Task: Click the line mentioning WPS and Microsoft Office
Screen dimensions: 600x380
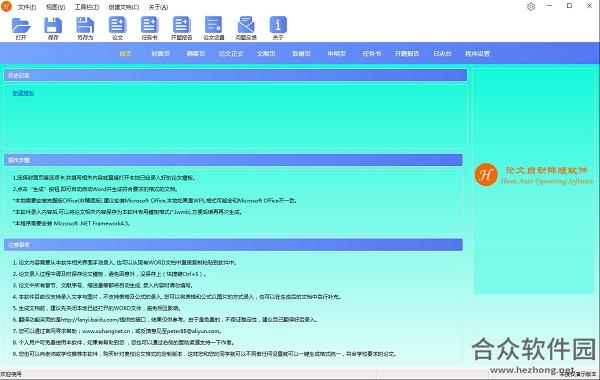Action: click(x=155, y=201)
